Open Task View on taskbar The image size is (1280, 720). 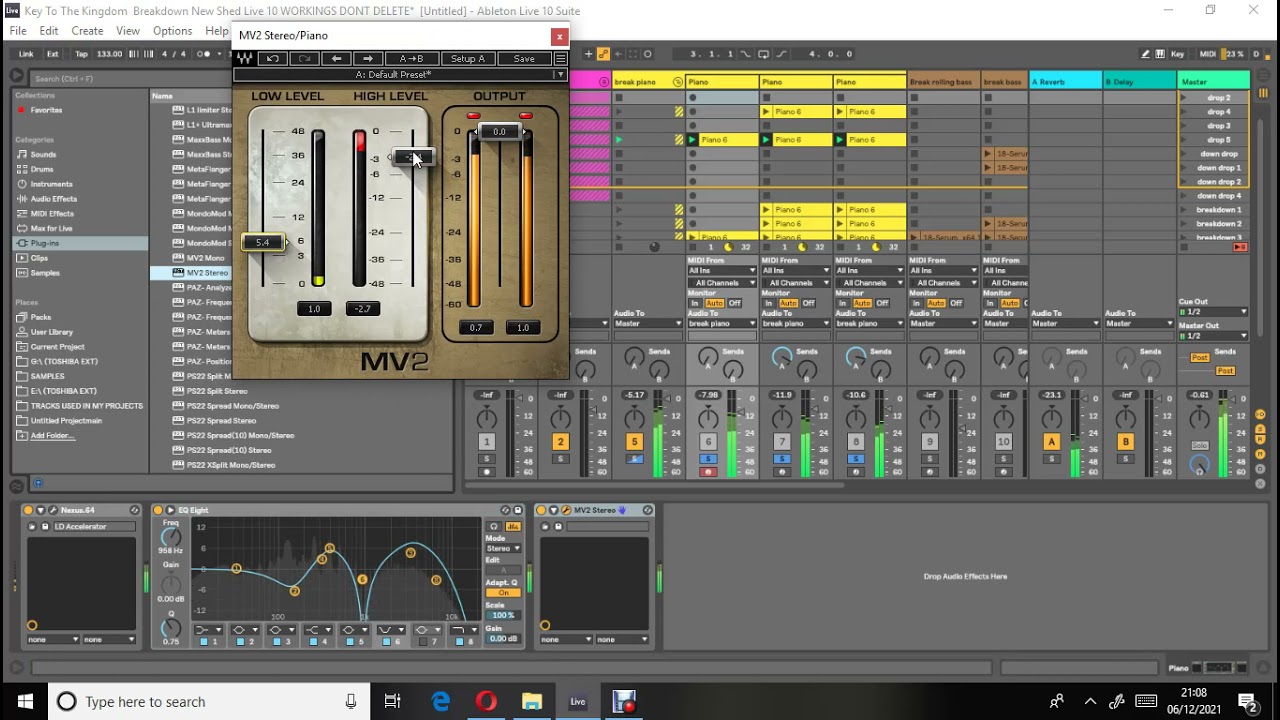tap(393, 701)
